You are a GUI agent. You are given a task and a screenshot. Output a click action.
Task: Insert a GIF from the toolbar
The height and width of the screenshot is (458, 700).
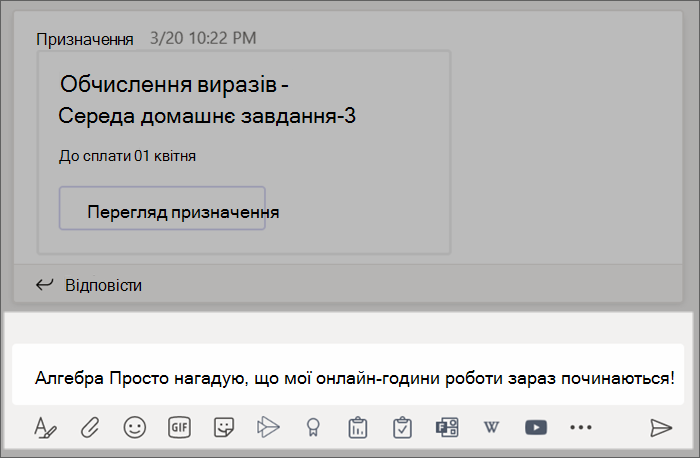179,428
